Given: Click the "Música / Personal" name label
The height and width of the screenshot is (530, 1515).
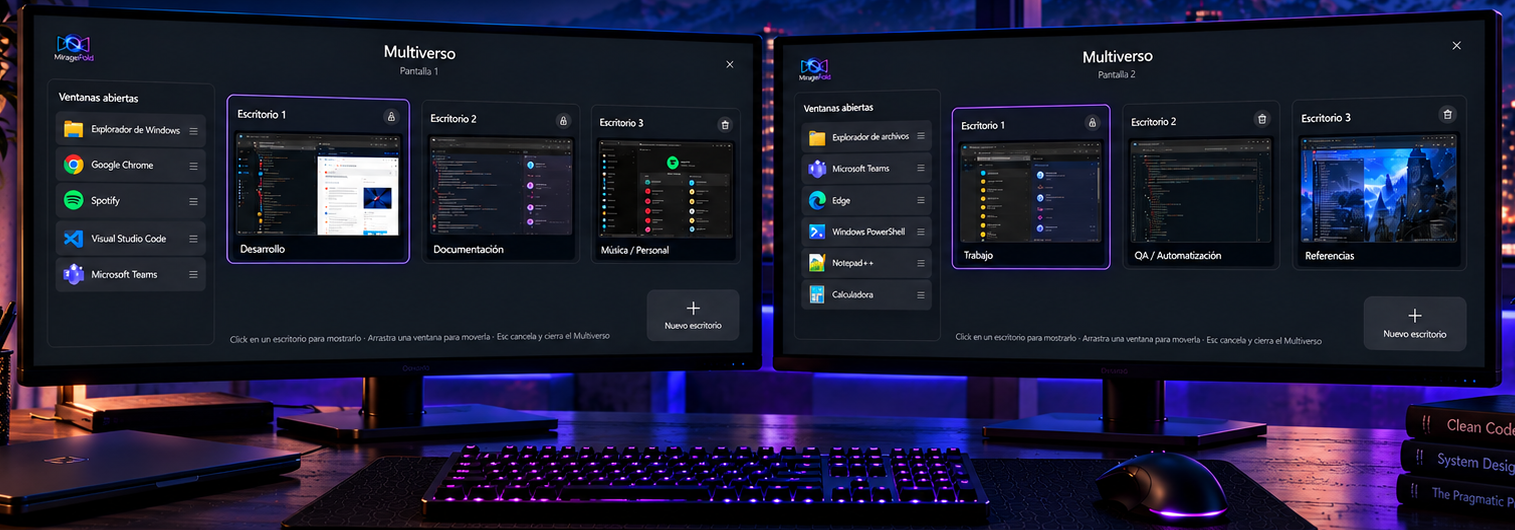Looking at the screenshot, I should coord(635,250).
